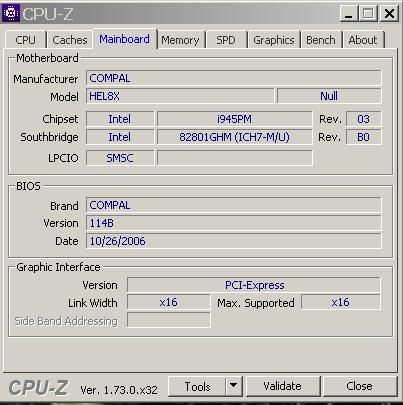Click the BIOS Brand COMPAL field

click(x=233, y=205)
